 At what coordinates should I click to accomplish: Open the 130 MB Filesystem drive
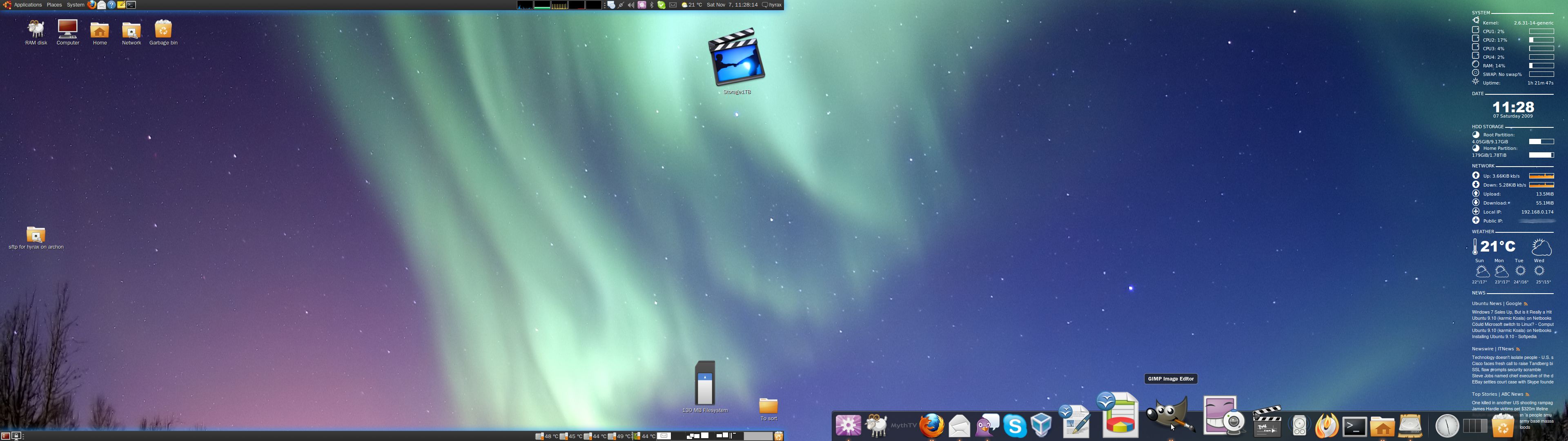pos(705,387)
